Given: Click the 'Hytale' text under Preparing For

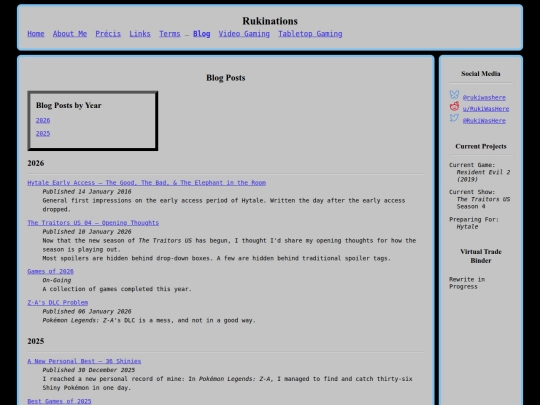Looking at the screenshot, I should [467, 227].
